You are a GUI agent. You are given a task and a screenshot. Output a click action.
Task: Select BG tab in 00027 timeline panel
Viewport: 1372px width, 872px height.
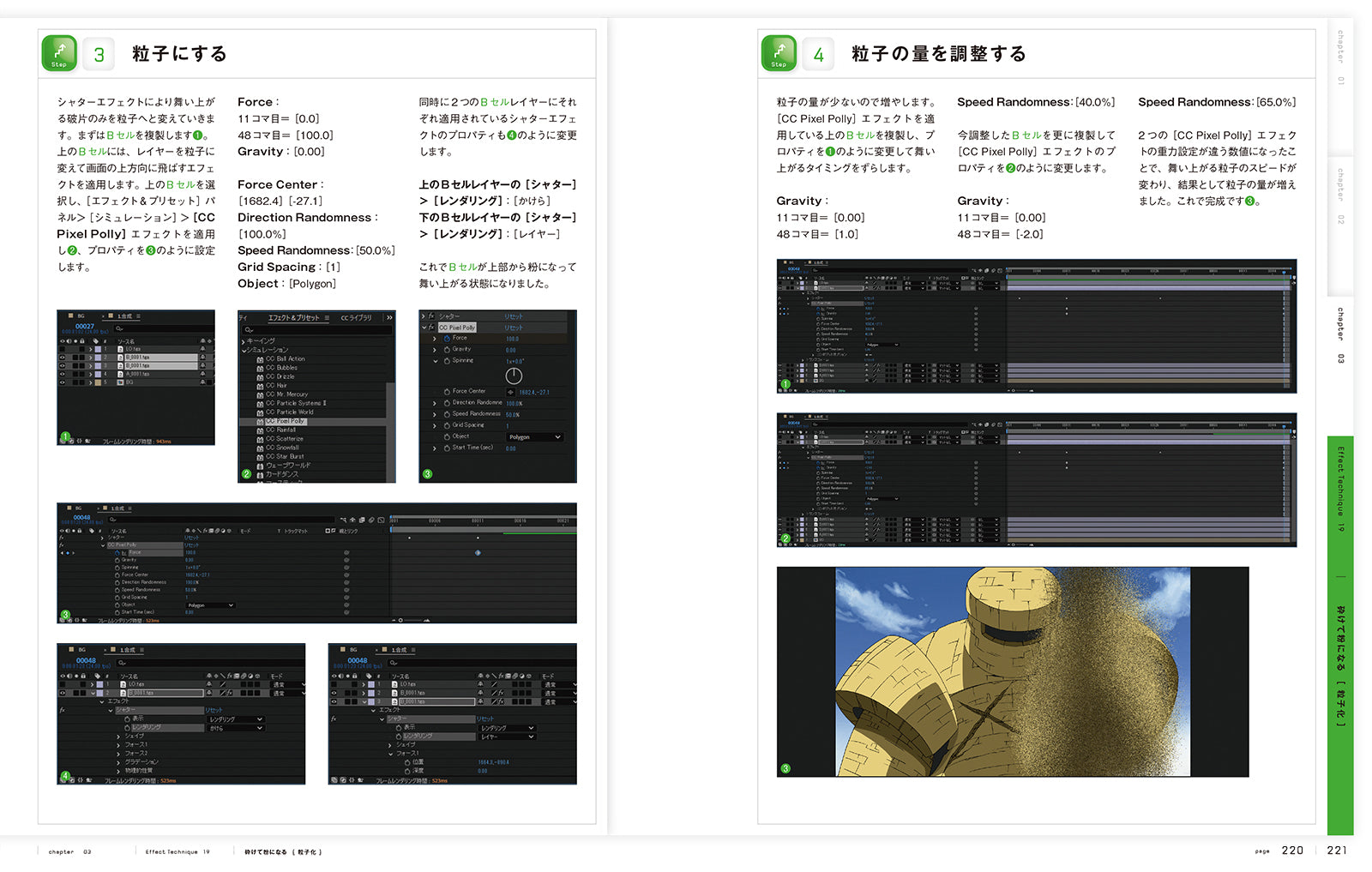[81, 316]
